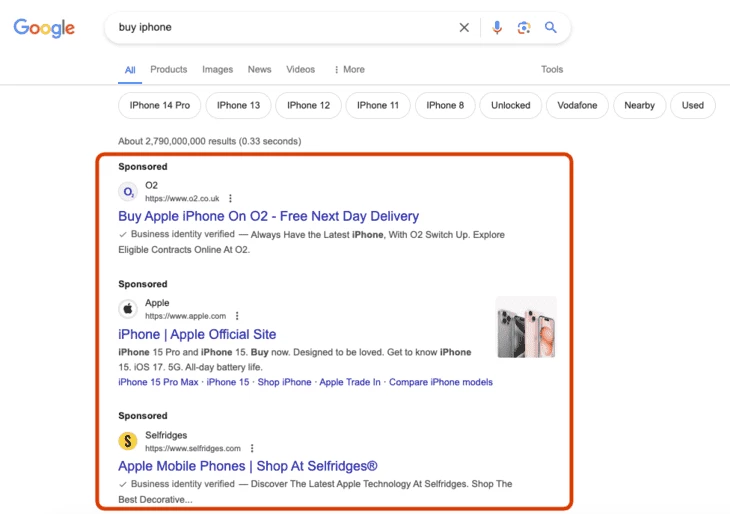Click the https://www.o2.co.uk URL text
The image size is (730, 514).
point(182,199)
